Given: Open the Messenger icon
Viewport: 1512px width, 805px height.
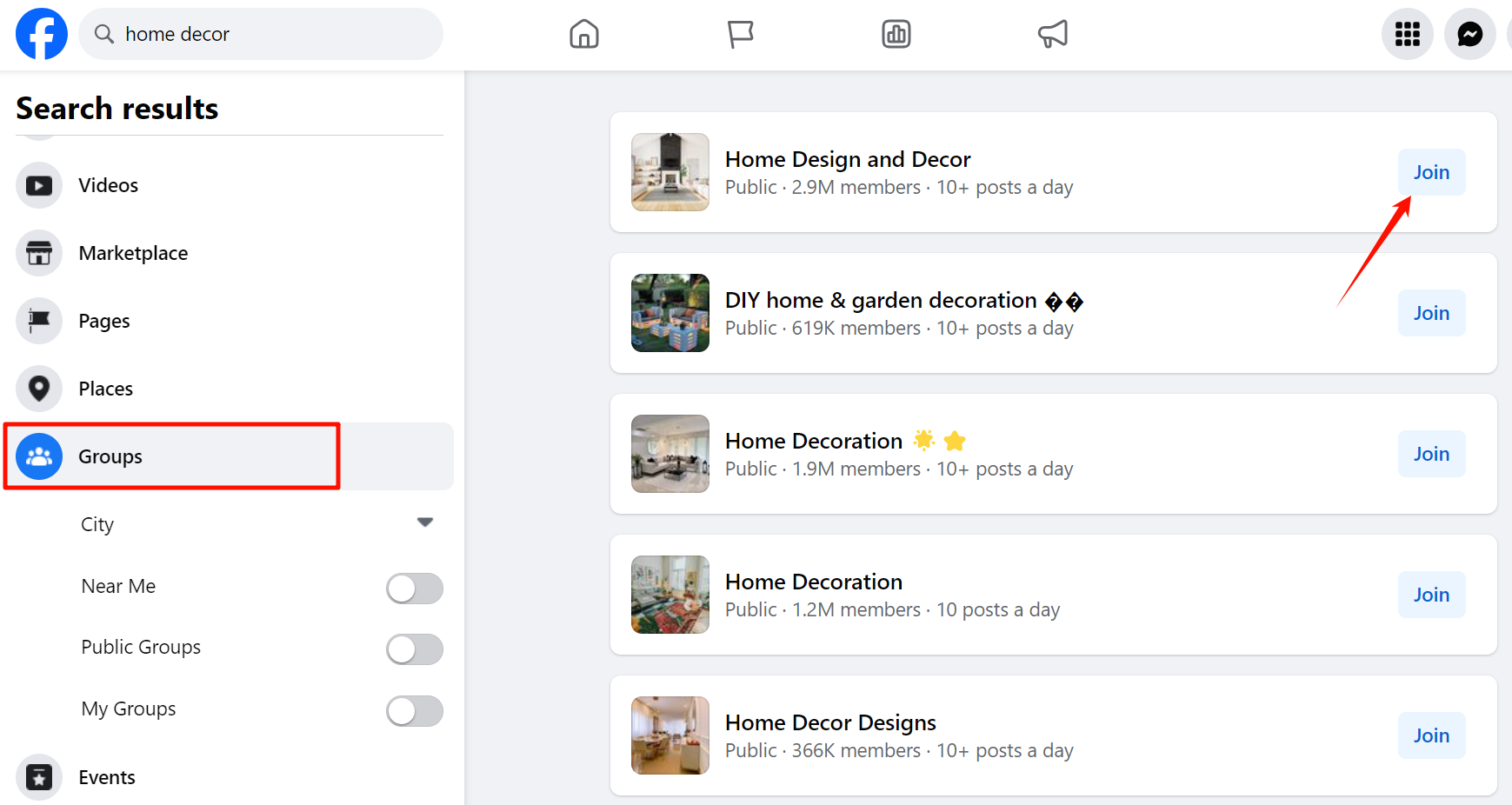Looking at the screenshot, I should click(1469, 34).
